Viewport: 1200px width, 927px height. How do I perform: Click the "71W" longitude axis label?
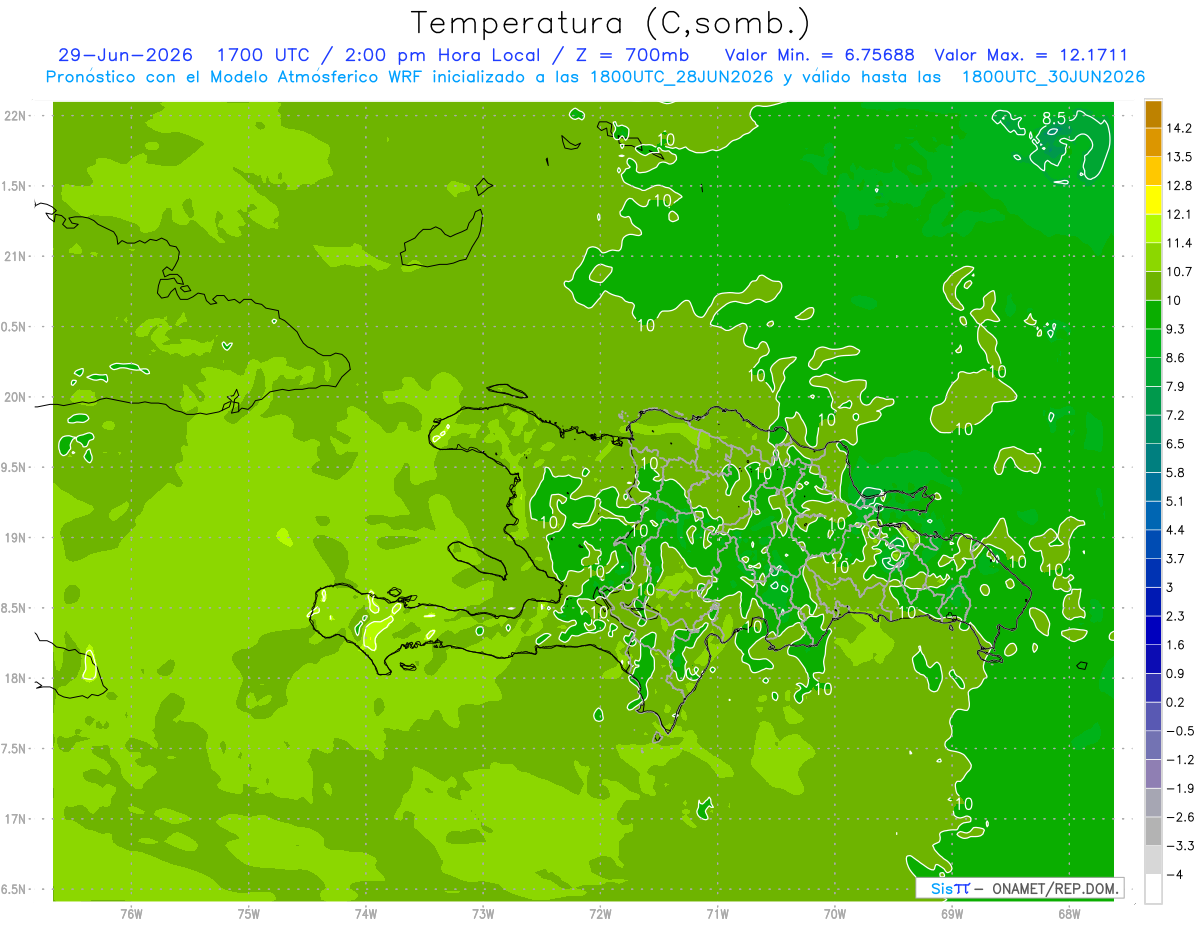(x=717, y=912)
